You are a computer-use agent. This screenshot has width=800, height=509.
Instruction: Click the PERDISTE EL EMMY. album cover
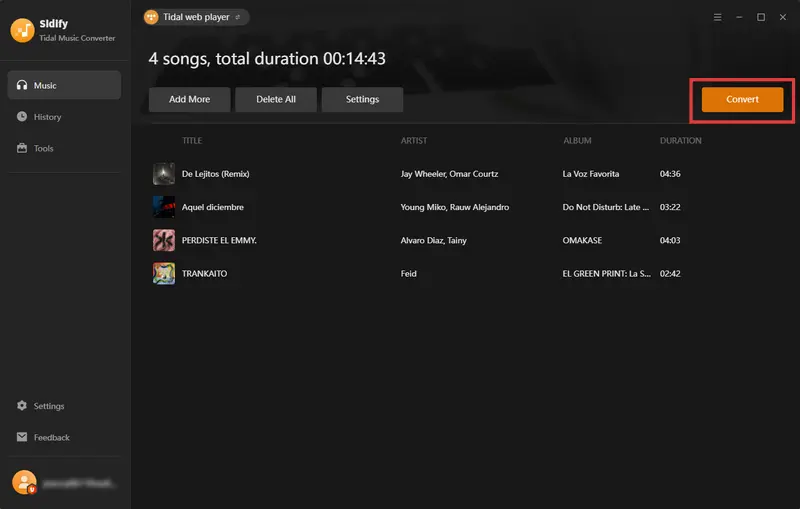pyautogui.click(x=164, y=240)
